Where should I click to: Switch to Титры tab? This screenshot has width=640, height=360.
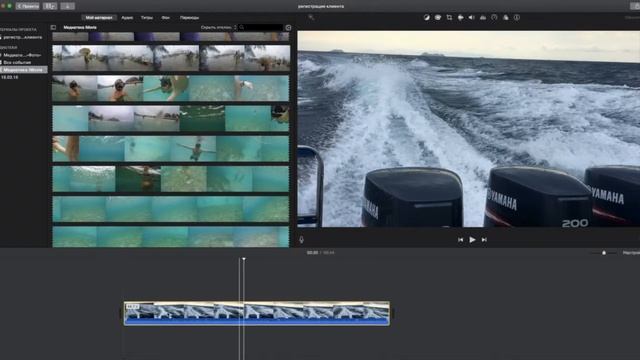147,18
